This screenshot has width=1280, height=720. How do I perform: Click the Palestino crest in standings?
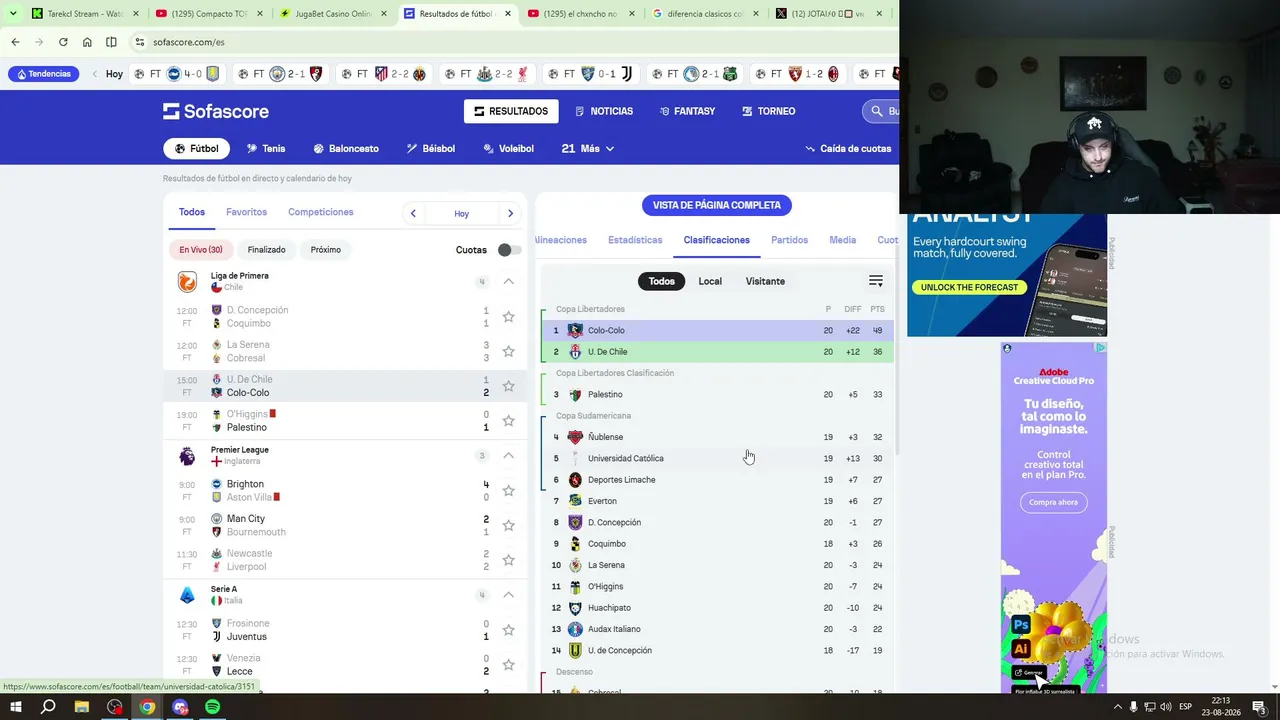click(575, 394)
